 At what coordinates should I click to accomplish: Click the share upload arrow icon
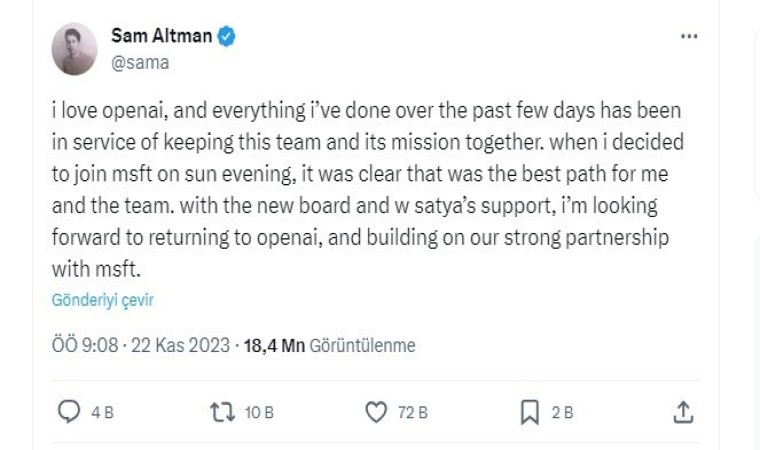(684, 412)
